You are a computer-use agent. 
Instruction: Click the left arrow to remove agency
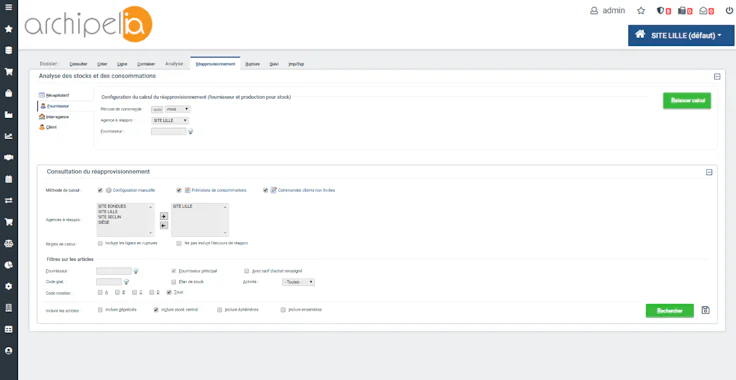point(163,226)
